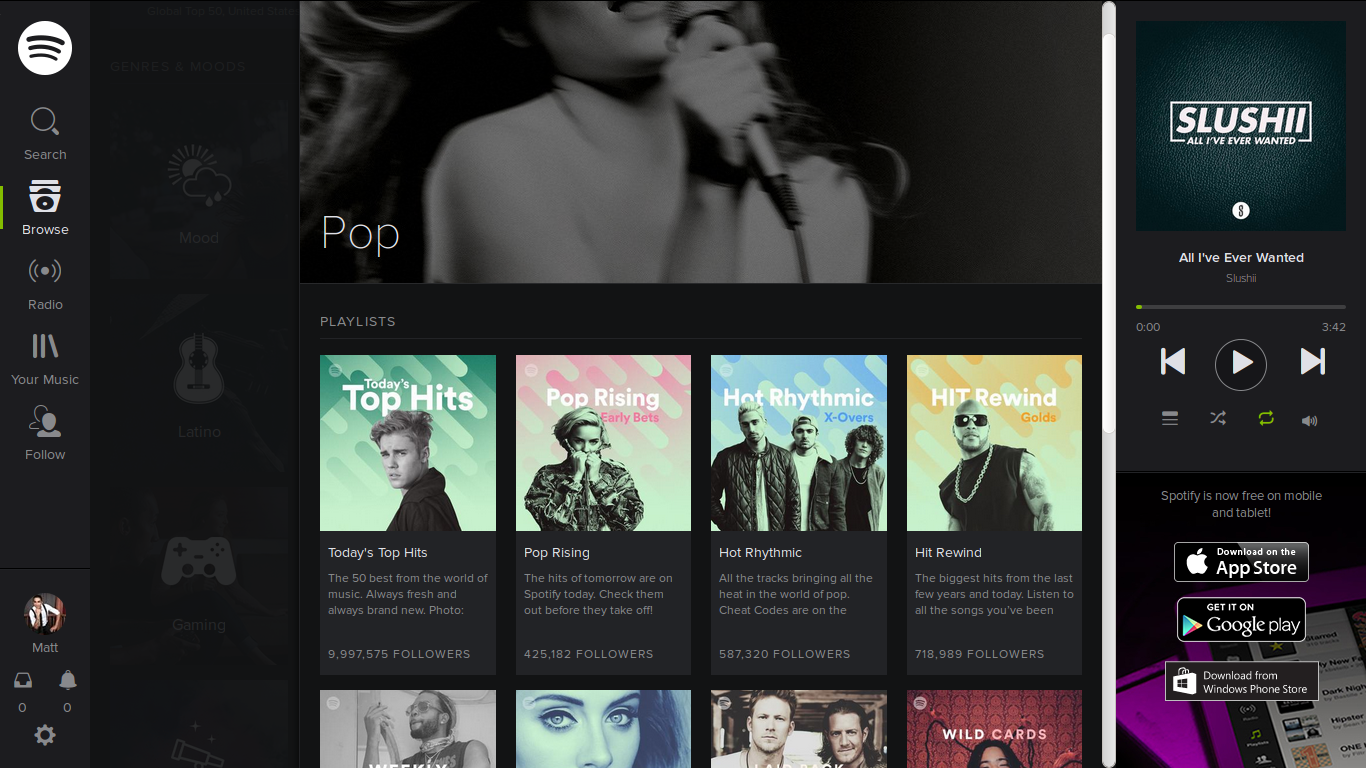Open the notifications bell

coord(67,681)
